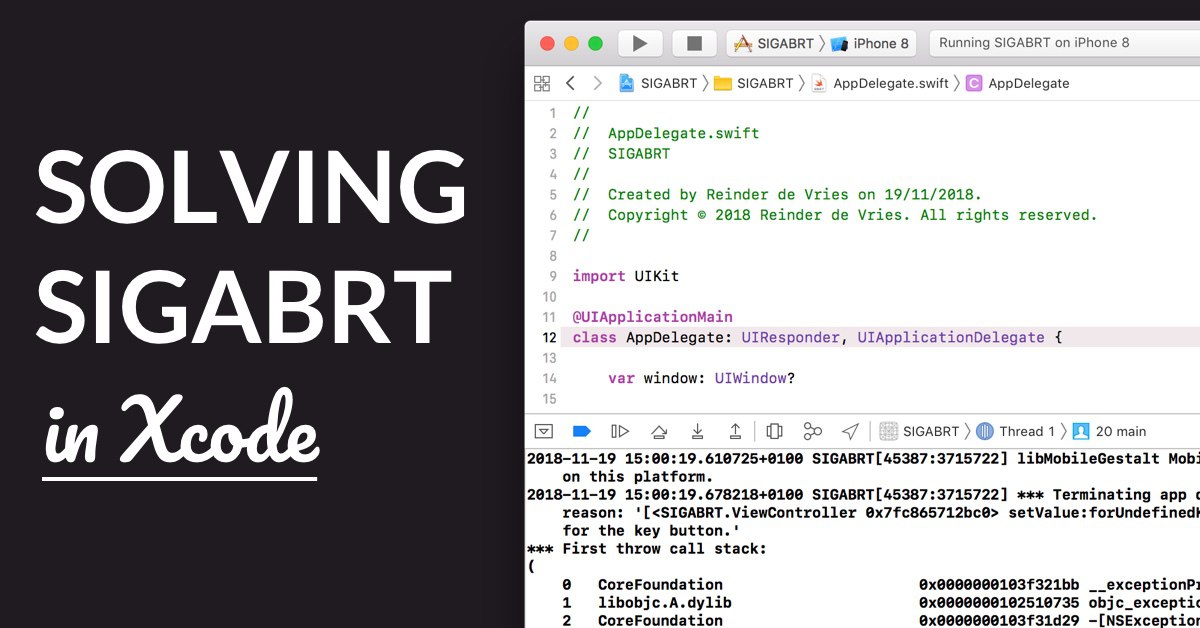1200x628 pixels.
Task: Go back with the left chevron
Action: click(570, 83)
